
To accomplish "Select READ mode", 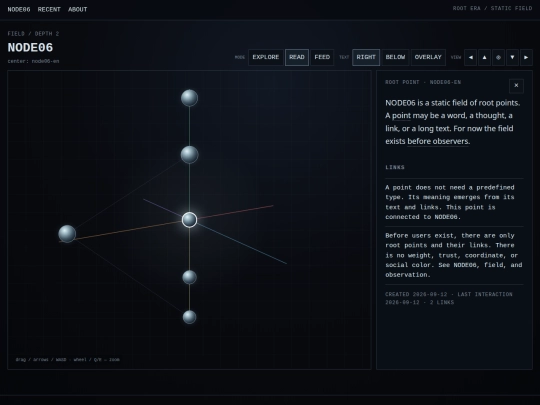I will (297, 58).
